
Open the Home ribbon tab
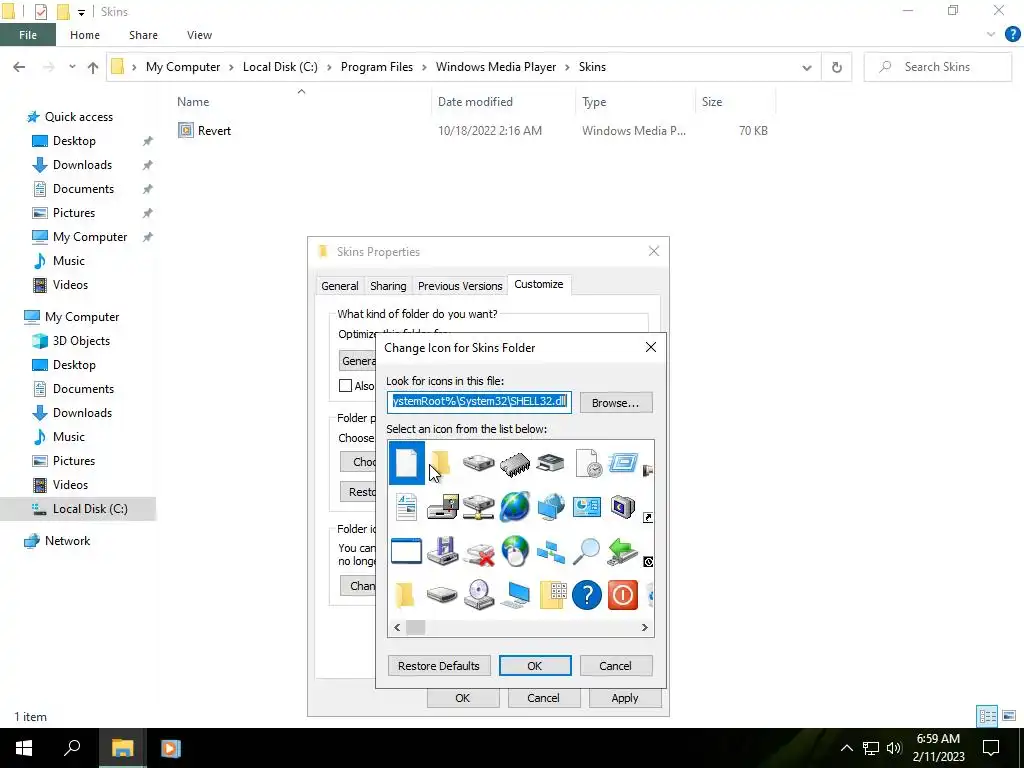coord(85,35)
